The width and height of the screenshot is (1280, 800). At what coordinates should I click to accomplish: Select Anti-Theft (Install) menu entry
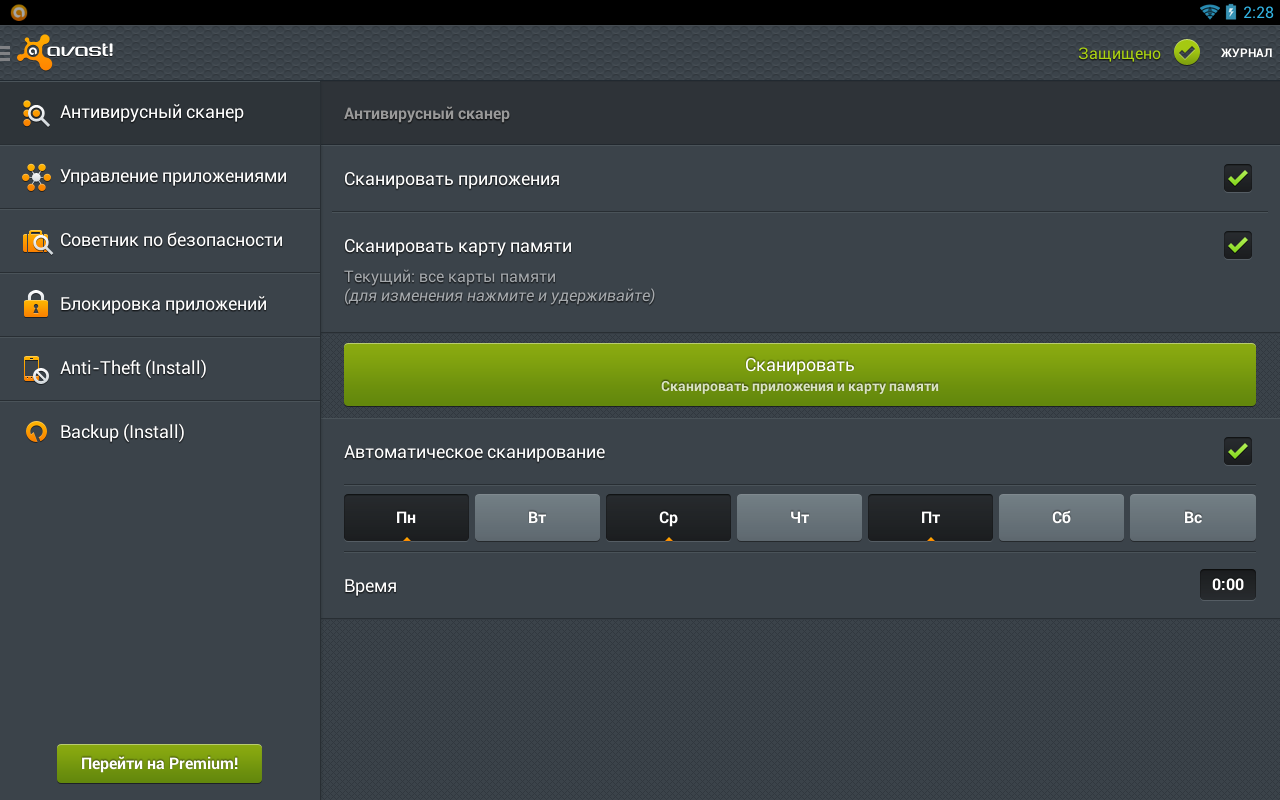[133, 368]
